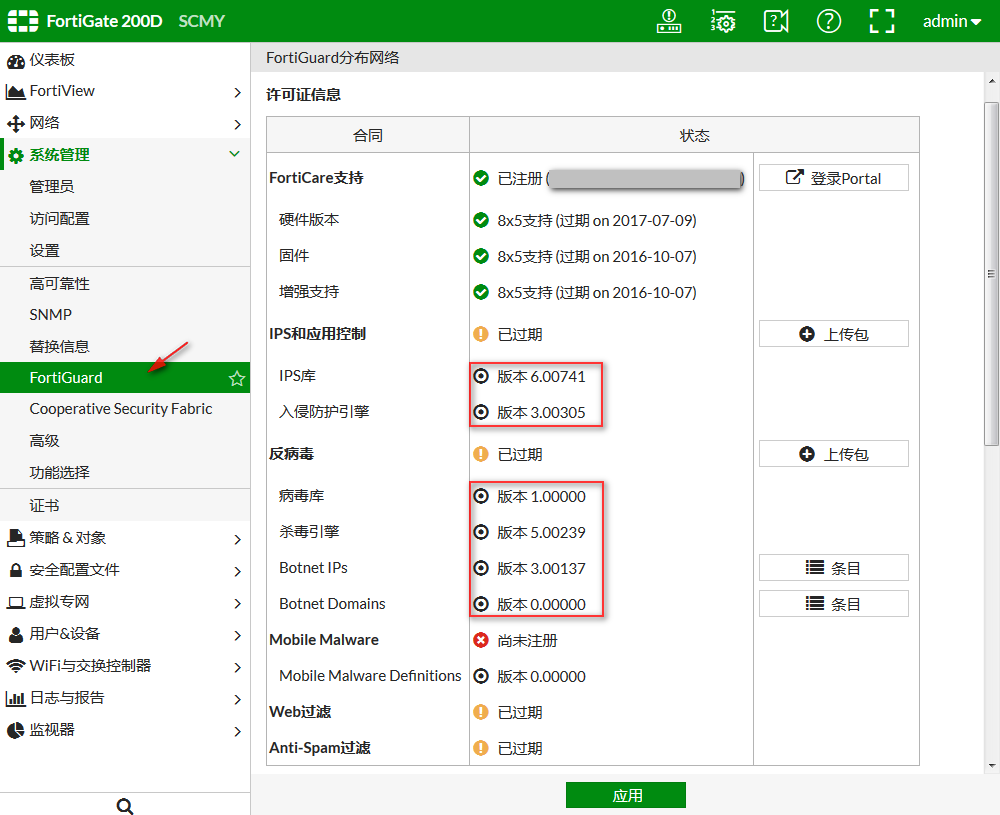The width and height of the screenshot is (1000, 815).
Task: Click 上传包 button for IPS和应用控制
Action: tap(834, 334)
